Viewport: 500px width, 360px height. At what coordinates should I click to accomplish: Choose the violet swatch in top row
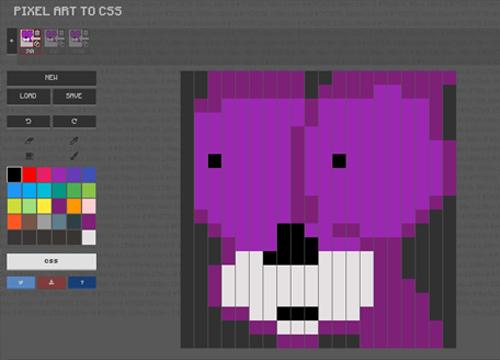coord(74,175)
